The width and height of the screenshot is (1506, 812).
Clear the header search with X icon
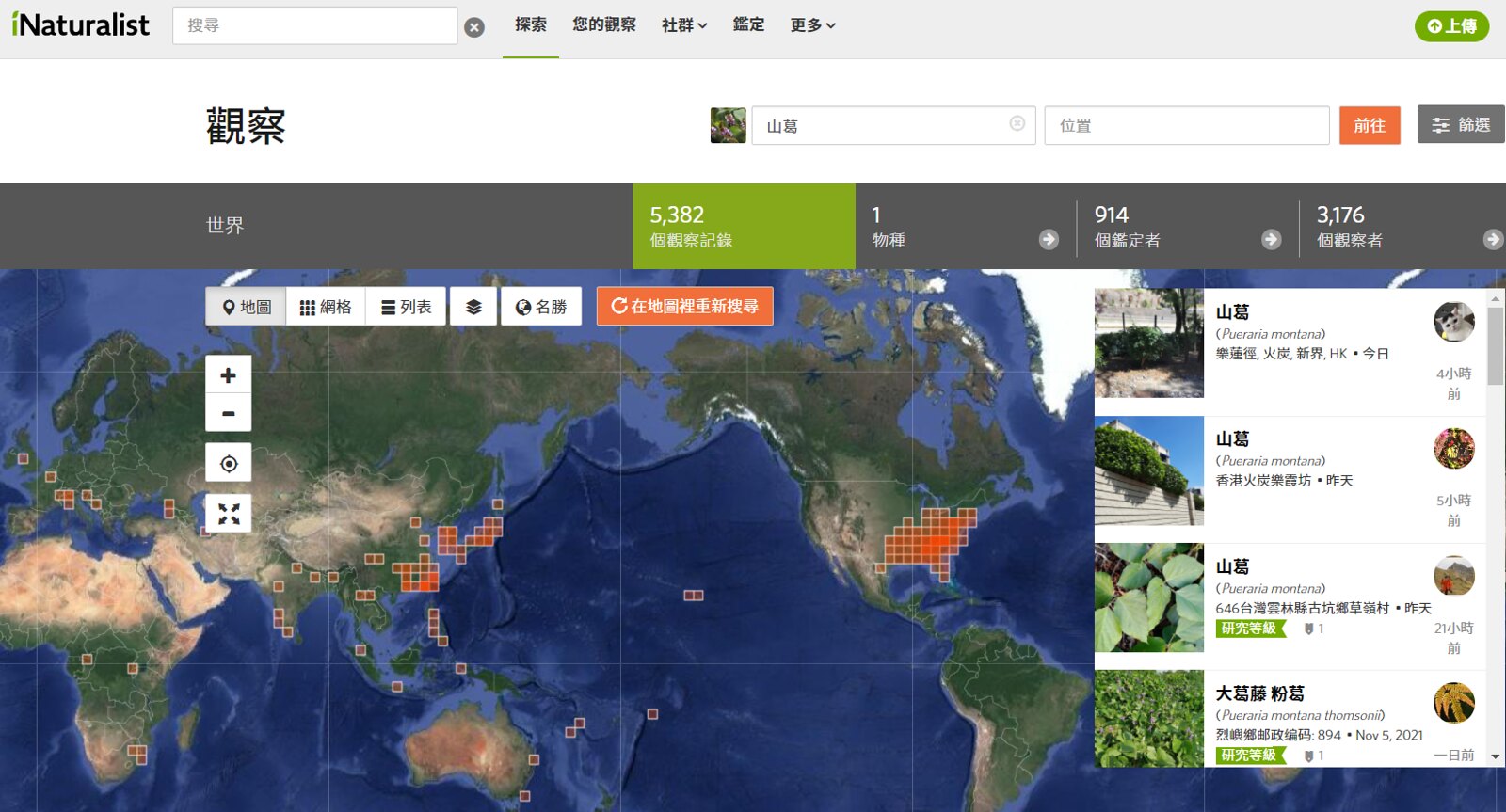click(475, 27)
